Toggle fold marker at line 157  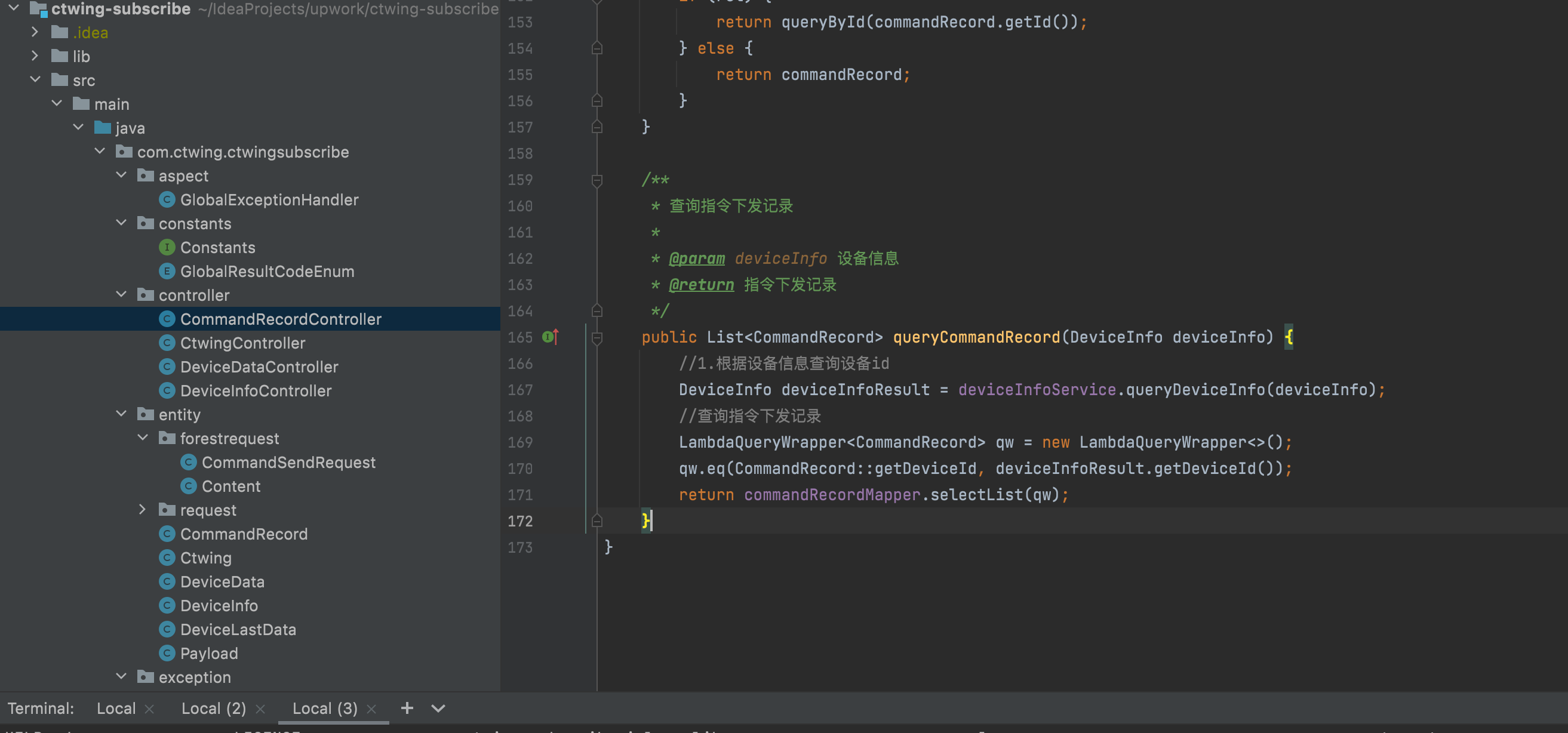(597, 127)
